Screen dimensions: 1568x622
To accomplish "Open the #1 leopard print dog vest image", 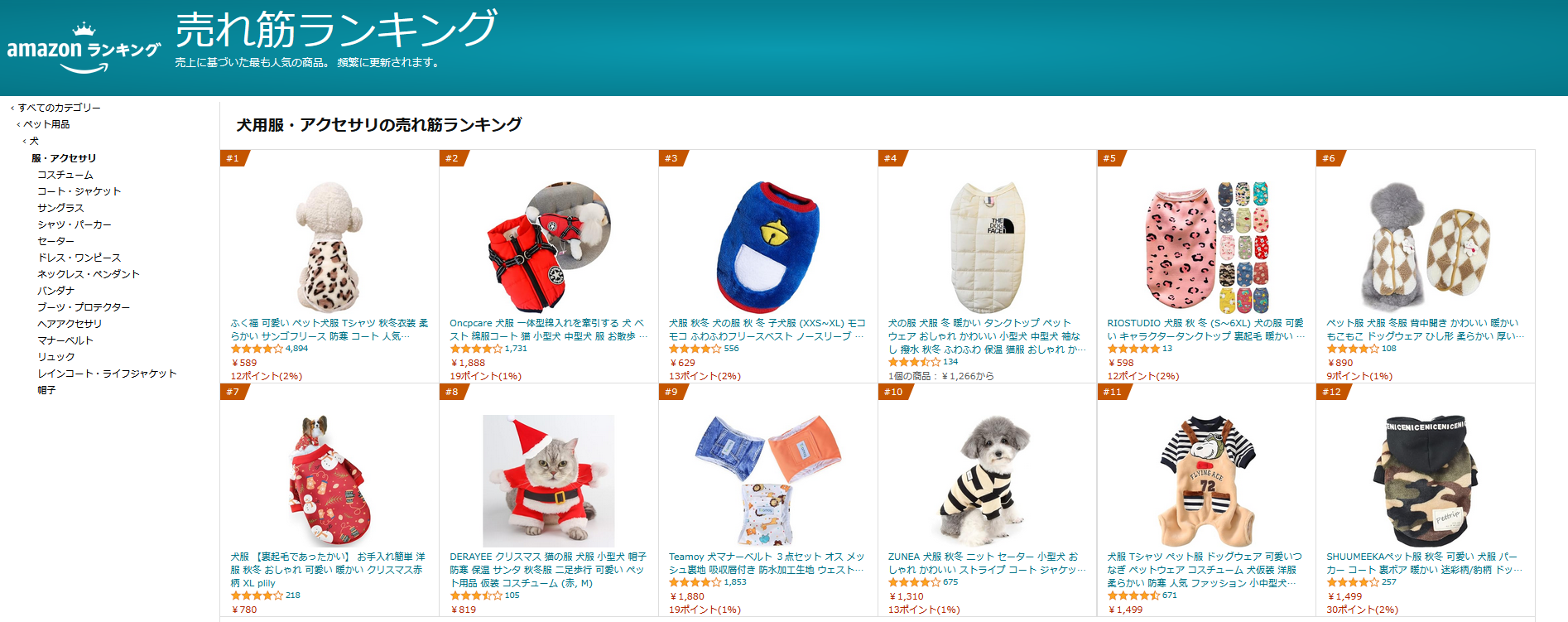I will point(329,247).
